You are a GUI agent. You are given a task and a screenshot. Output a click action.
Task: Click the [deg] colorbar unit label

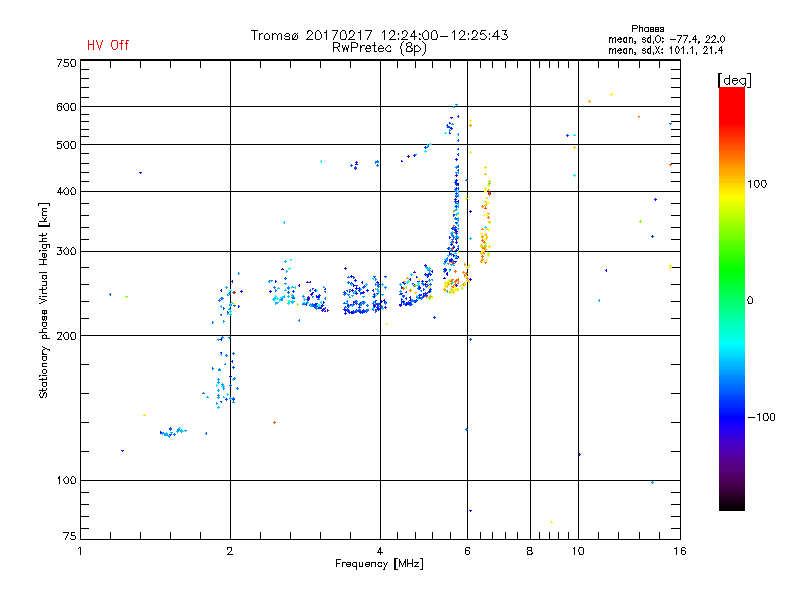pyautogui.click(x=734, y=79)
